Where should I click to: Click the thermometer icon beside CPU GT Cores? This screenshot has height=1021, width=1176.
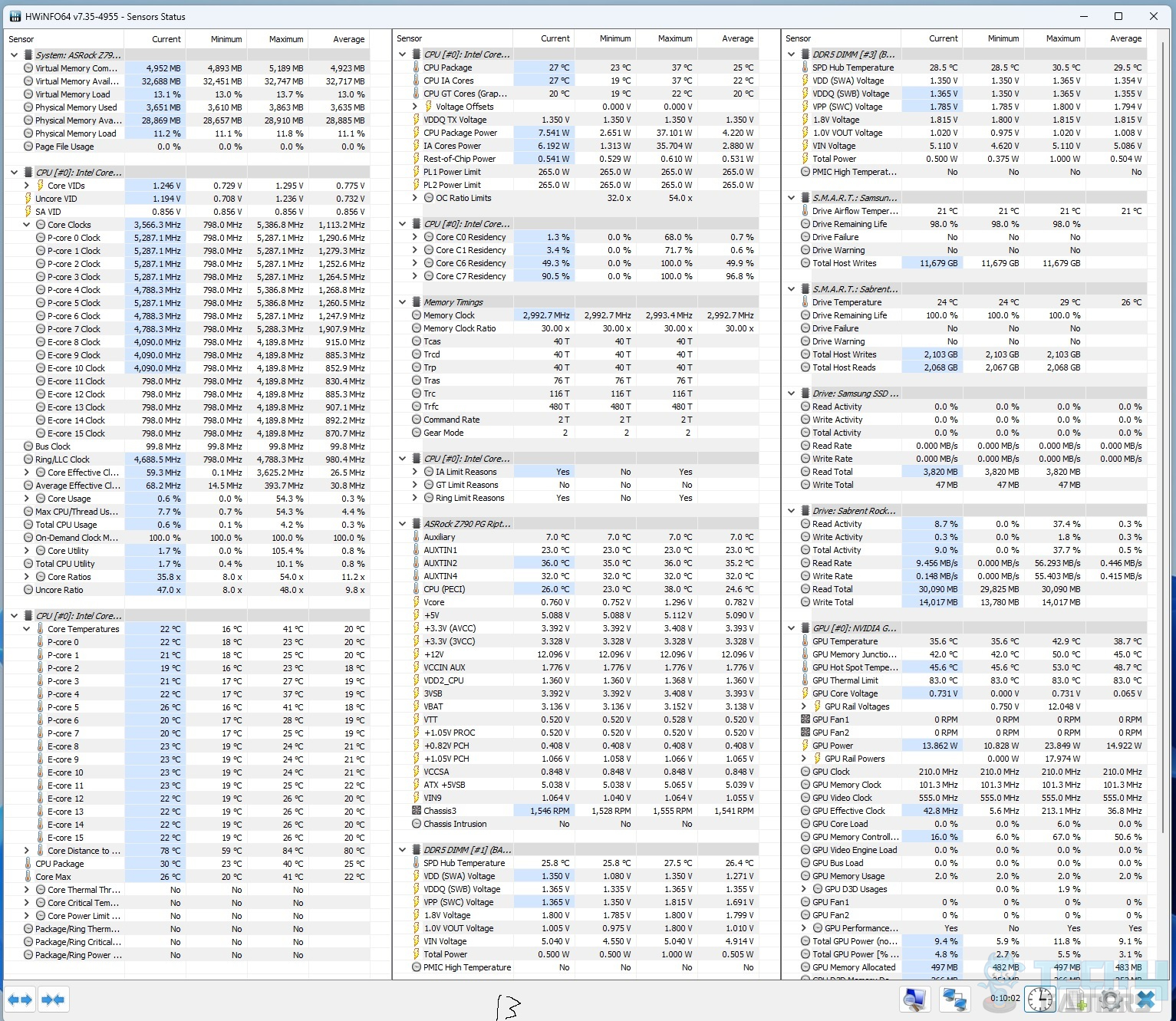pos(417,94)
